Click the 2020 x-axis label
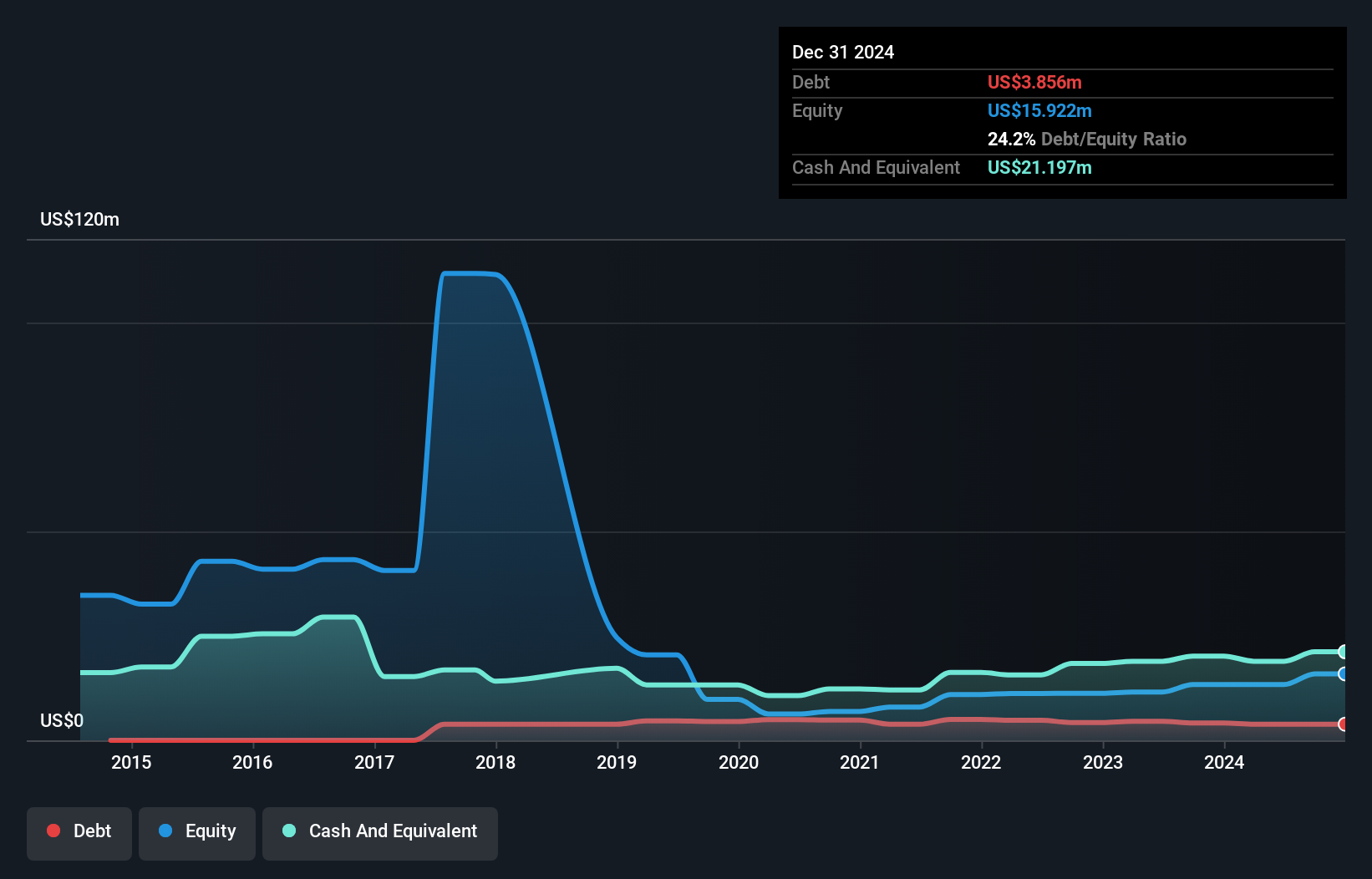 739,762
